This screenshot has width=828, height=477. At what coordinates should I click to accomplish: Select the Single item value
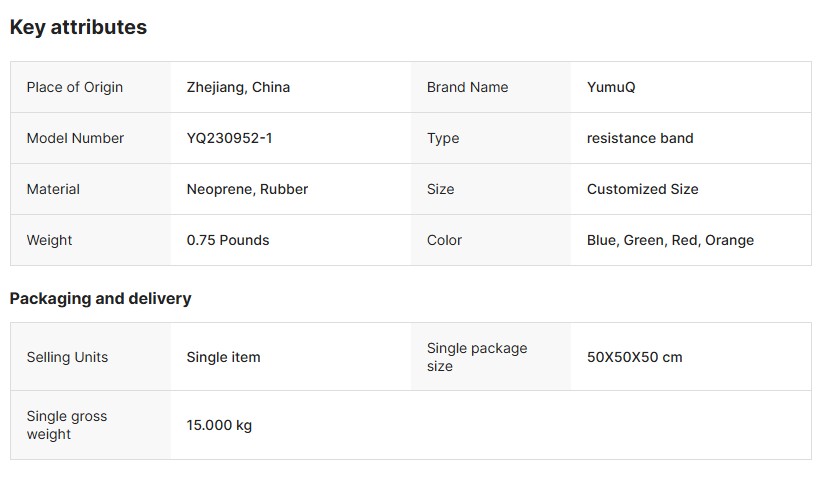click(x=223, y=357)
